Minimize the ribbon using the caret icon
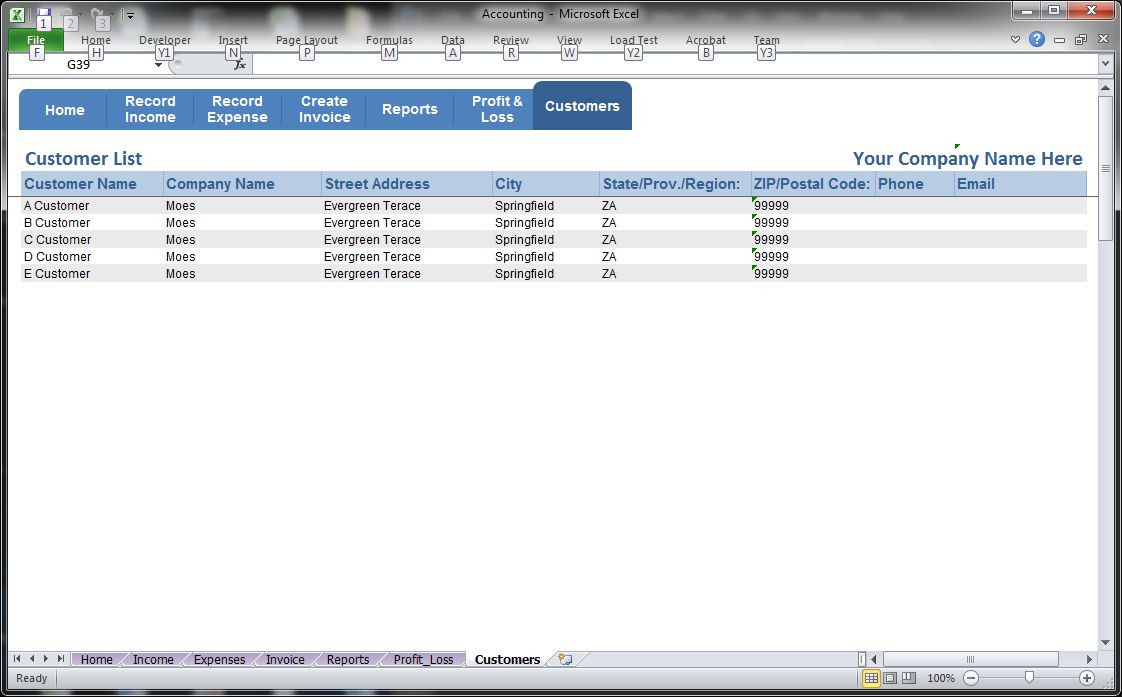Image resolution: width=1122 pixels, height=697 pixels. (x=1015, y=40)
